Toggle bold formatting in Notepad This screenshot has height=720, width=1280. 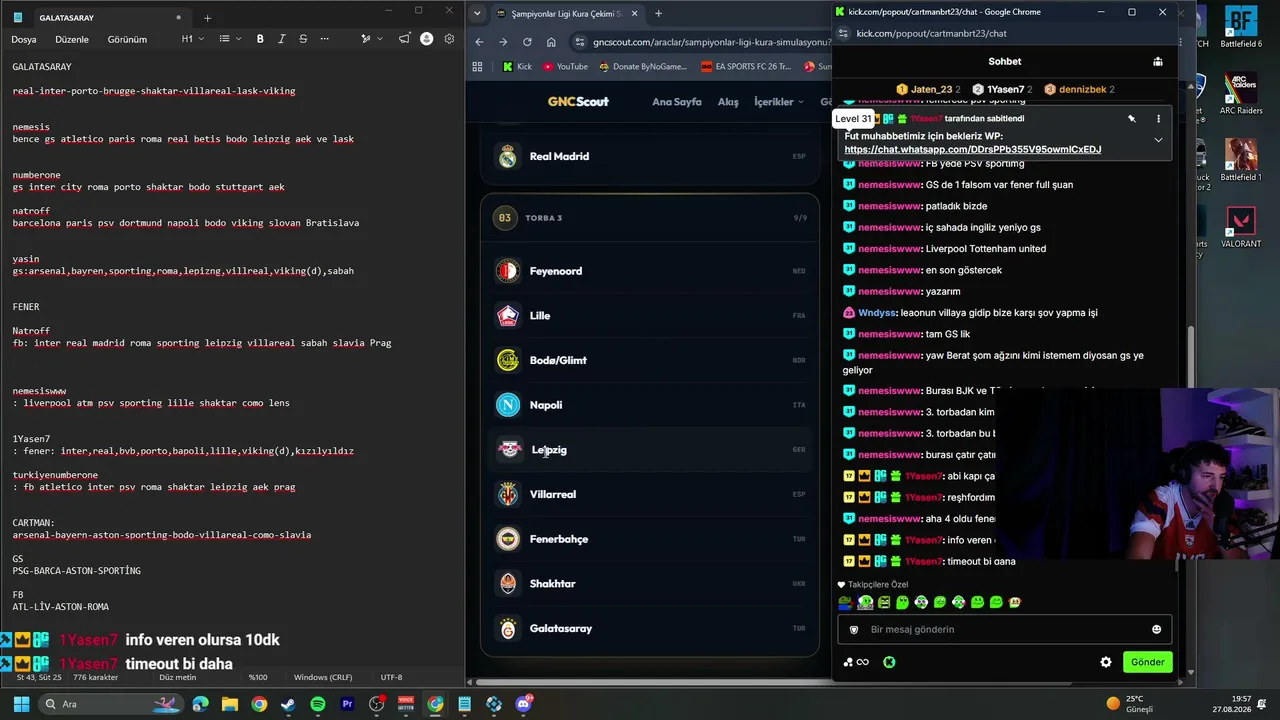260,39
